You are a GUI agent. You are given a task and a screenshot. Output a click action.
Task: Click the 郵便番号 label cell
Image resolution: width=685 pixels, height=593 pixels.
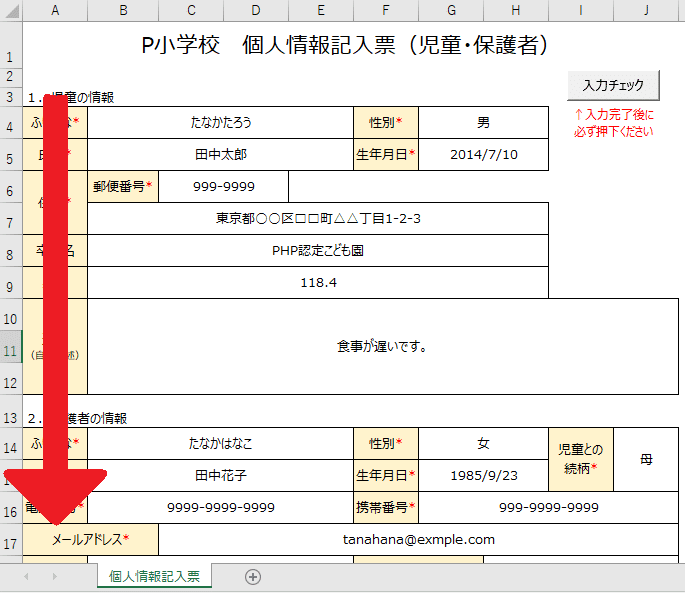[x=123, y=187]
